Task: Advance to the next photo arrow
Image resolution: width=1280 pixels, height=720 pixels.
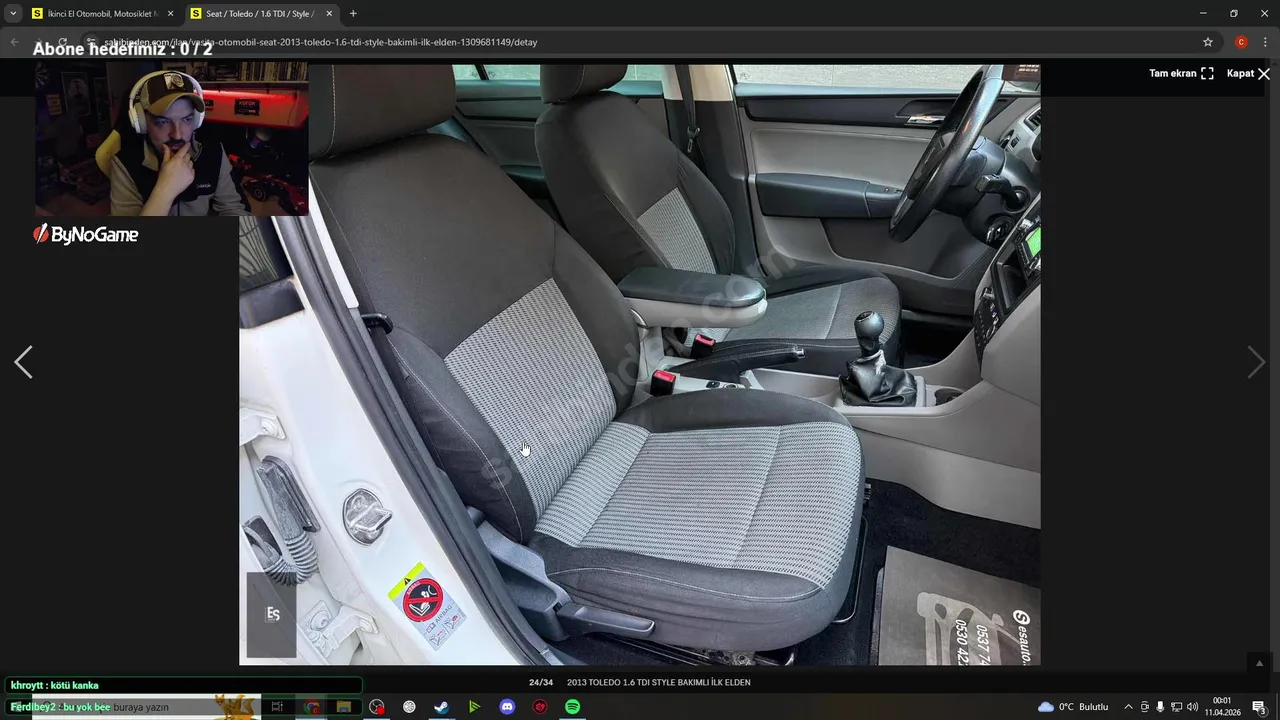Action: pyautogui.click(x=1256, y=362)
